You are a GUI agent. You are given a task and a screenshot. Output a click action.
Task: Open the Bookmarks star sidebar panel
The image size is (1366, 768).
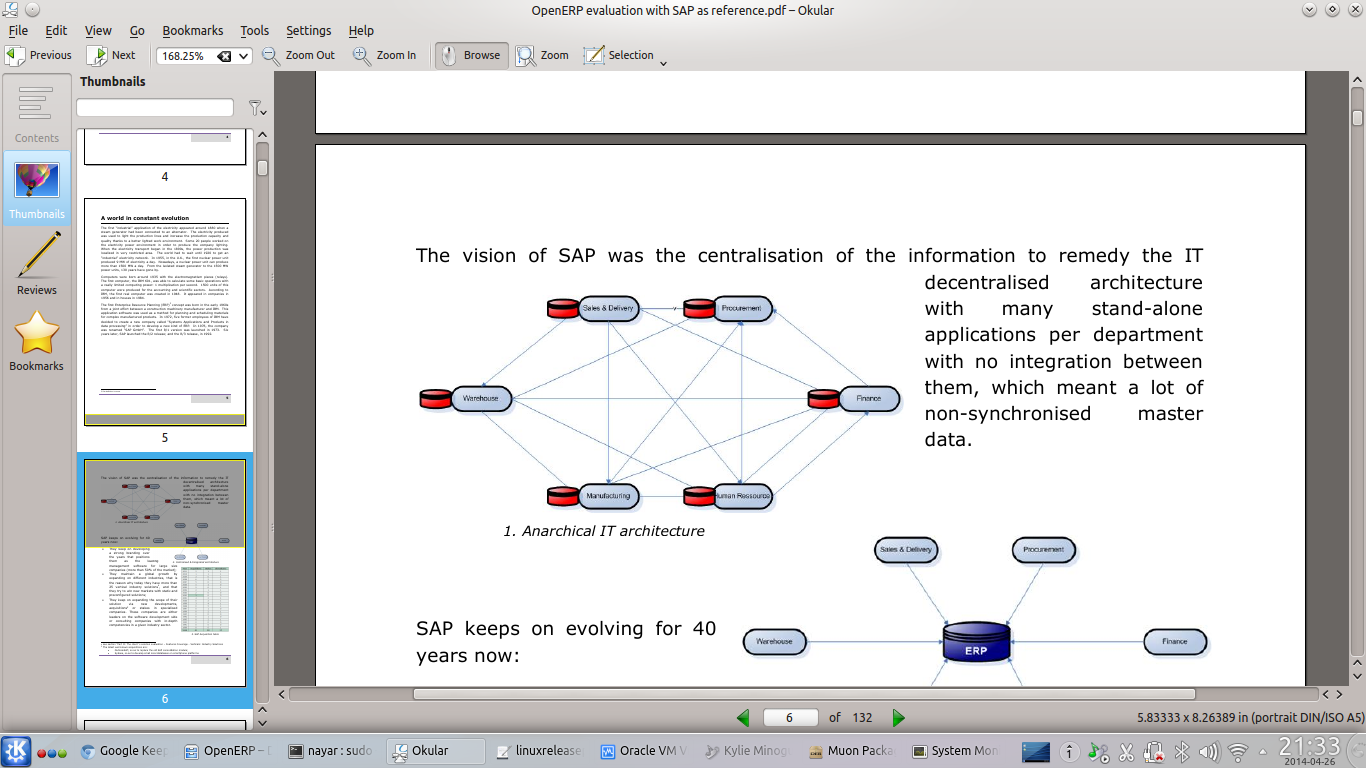click(36, 340)
